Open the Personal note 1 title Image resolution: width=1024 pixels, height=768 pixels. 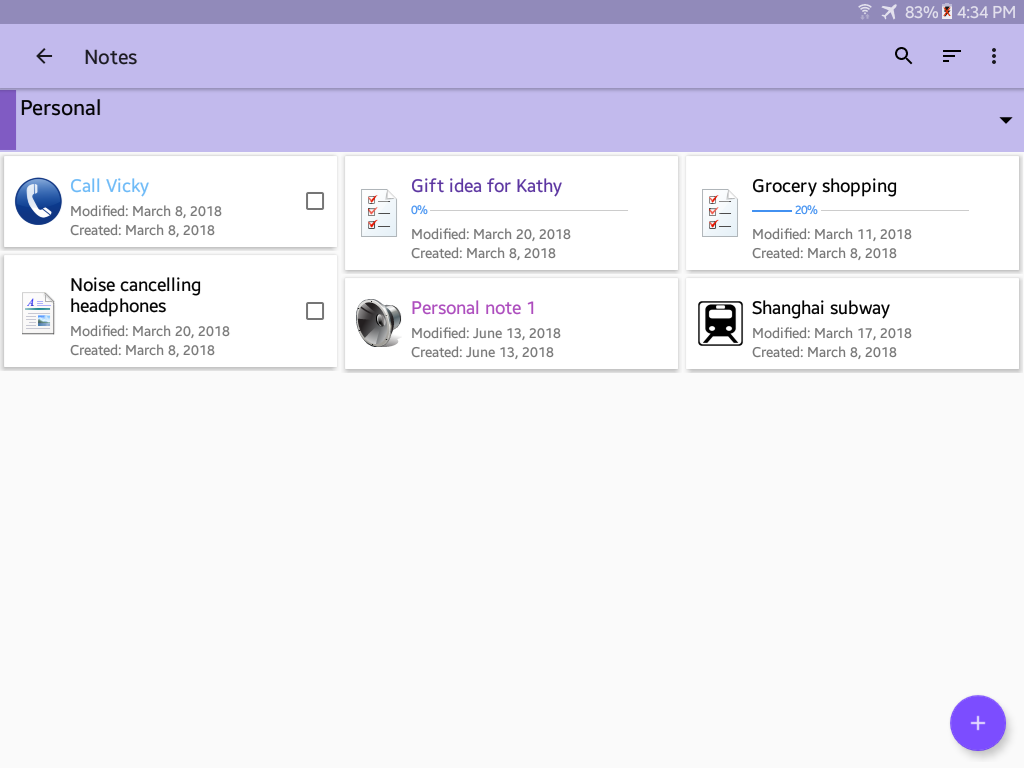(x=473, y=308)
